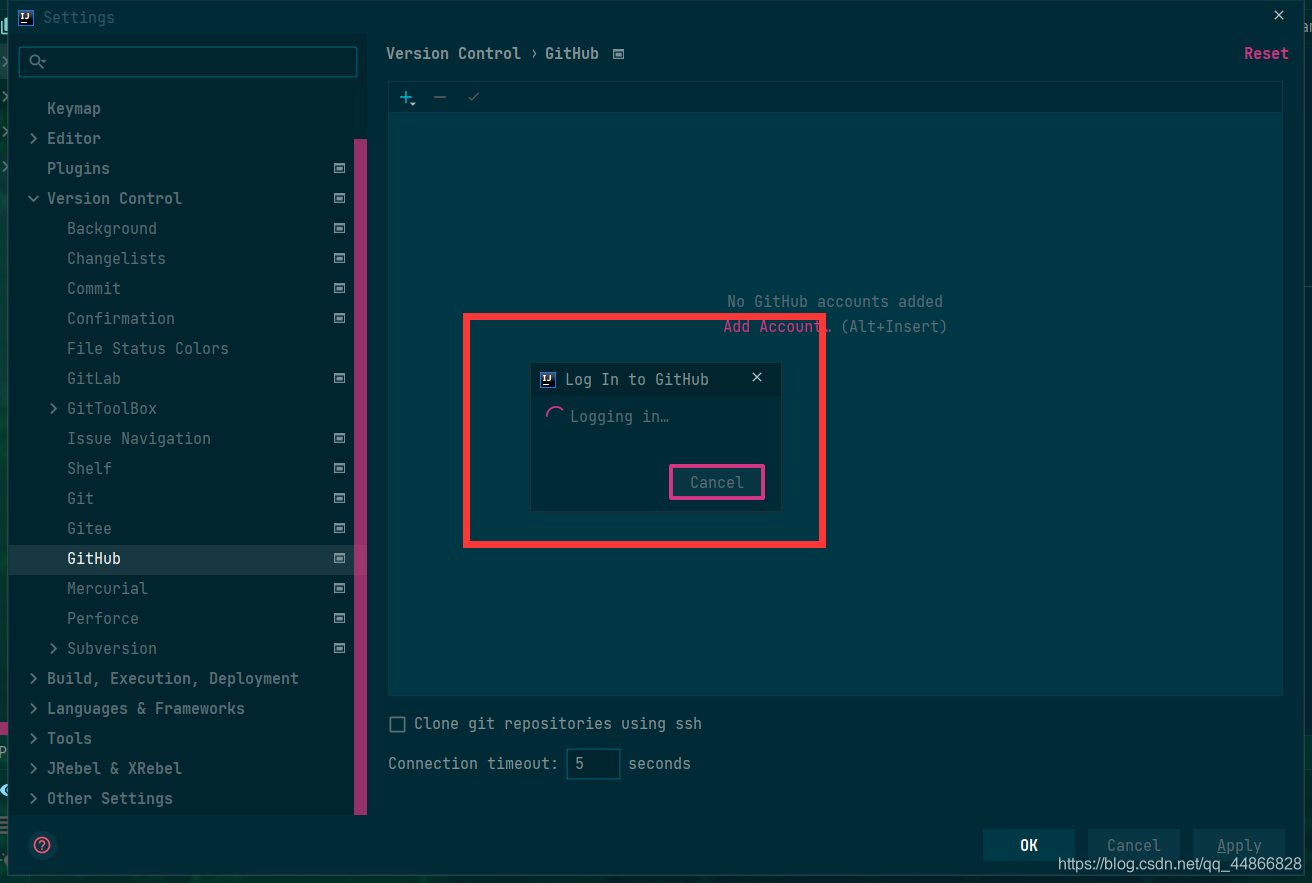This screenshot has width=1312, height=883.
Task: Expand the Editor settings node
Action: 34,138
